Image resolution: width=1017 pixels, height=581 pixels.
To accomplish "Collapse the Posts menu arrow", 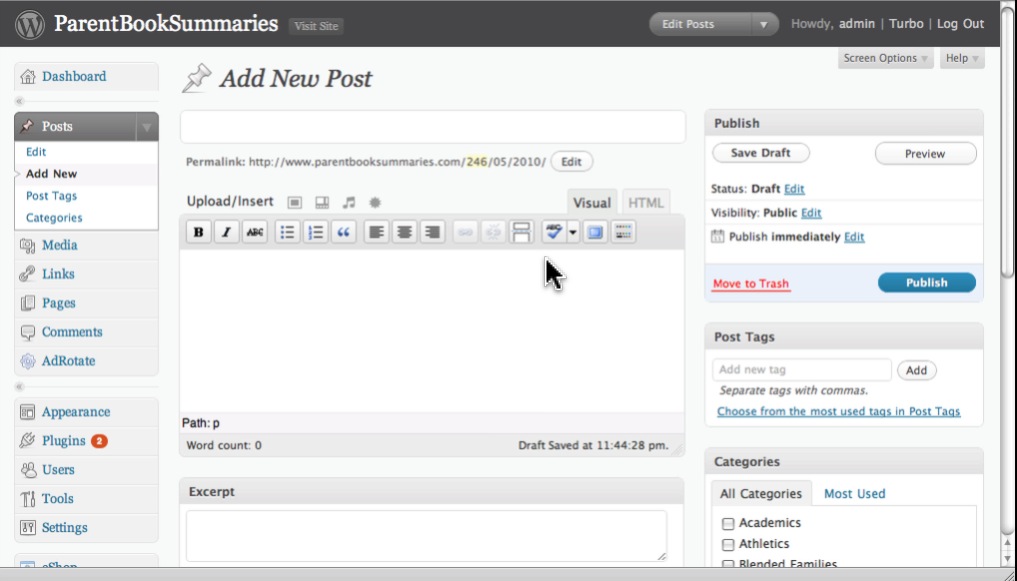I will coord(147,127).
